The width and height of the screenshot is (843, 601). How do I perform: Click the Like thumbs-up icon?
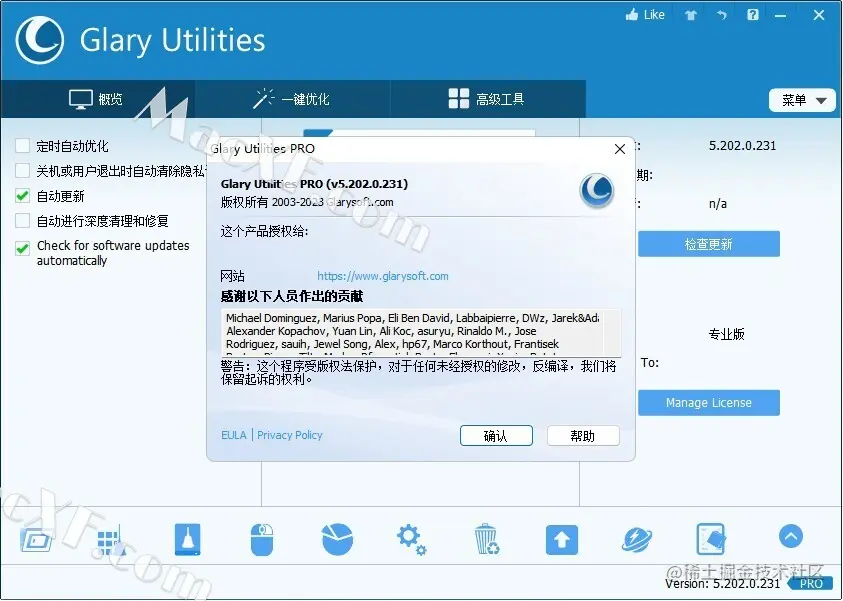632,15
